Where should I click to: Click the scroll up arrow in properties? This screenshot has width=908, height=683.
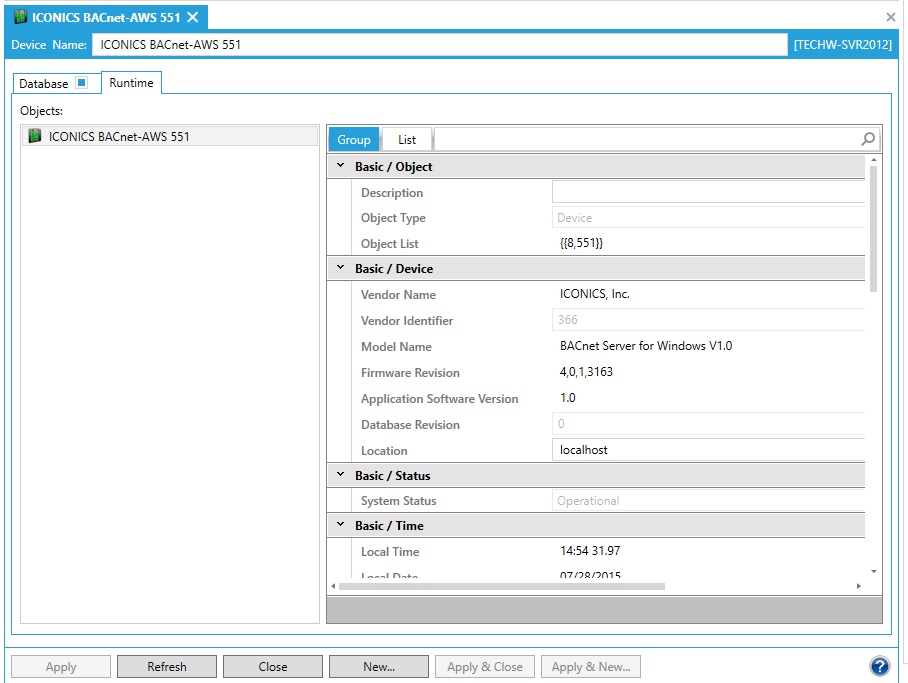click(873, 159)
